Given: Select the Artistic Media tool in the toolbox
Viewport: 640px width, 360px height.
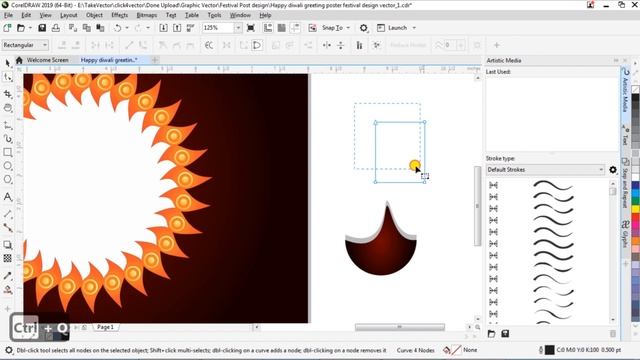Looking at the screenshot, I should 7,139.
